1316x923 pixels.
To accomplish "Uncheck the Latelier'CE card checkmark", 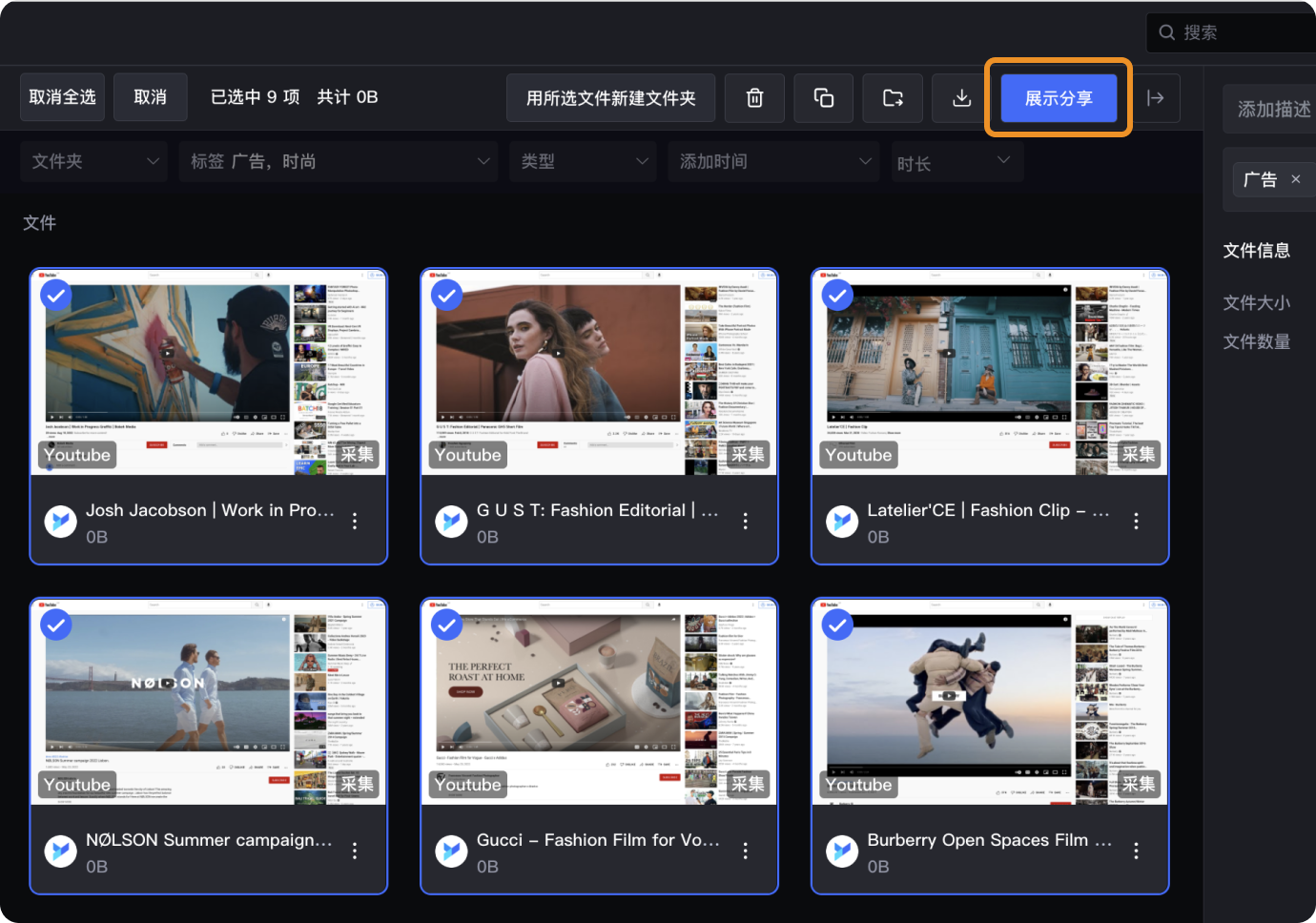I will [x=837, y=296].
